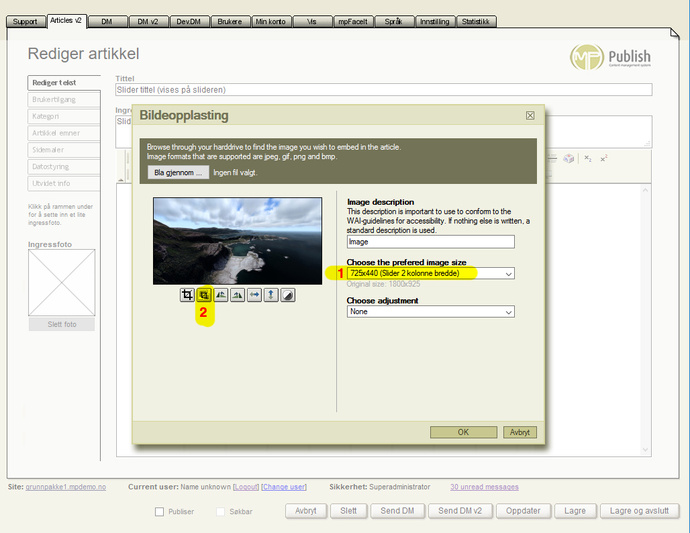Click the highlighted resize-crop icon

pyautogui.click(x=204, y=295)
